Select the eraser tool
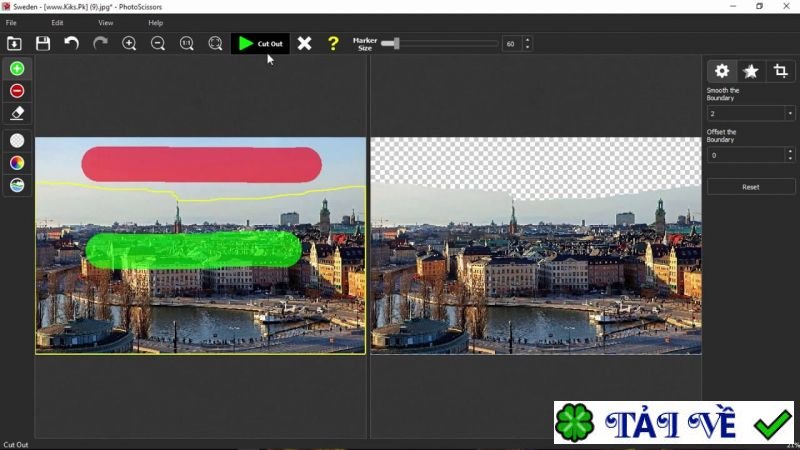800x450 pixels. click(17, 113)
